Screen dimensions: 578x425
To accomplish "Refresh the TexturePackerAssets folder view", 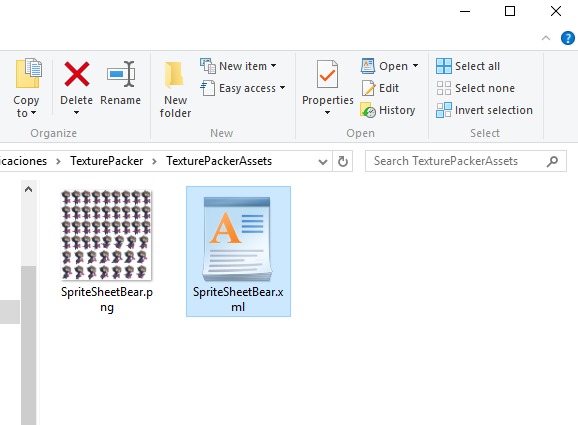I will (x=343, y=161).
